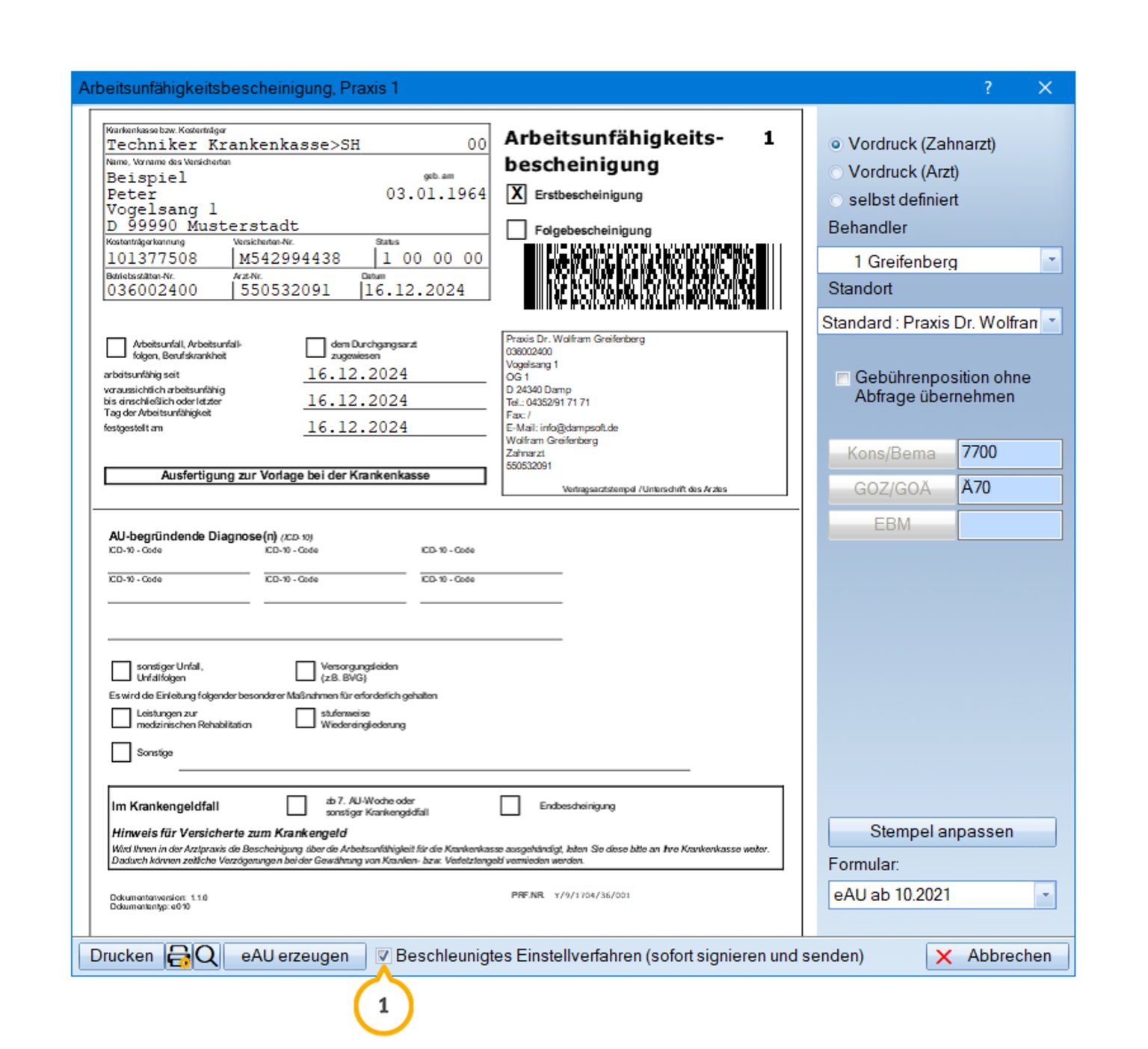Check Versorgungsleiden (z.B. BVG) box
Image resolution: width=1148 pixels, height=1049 pixels.
(x=305, y=671)
